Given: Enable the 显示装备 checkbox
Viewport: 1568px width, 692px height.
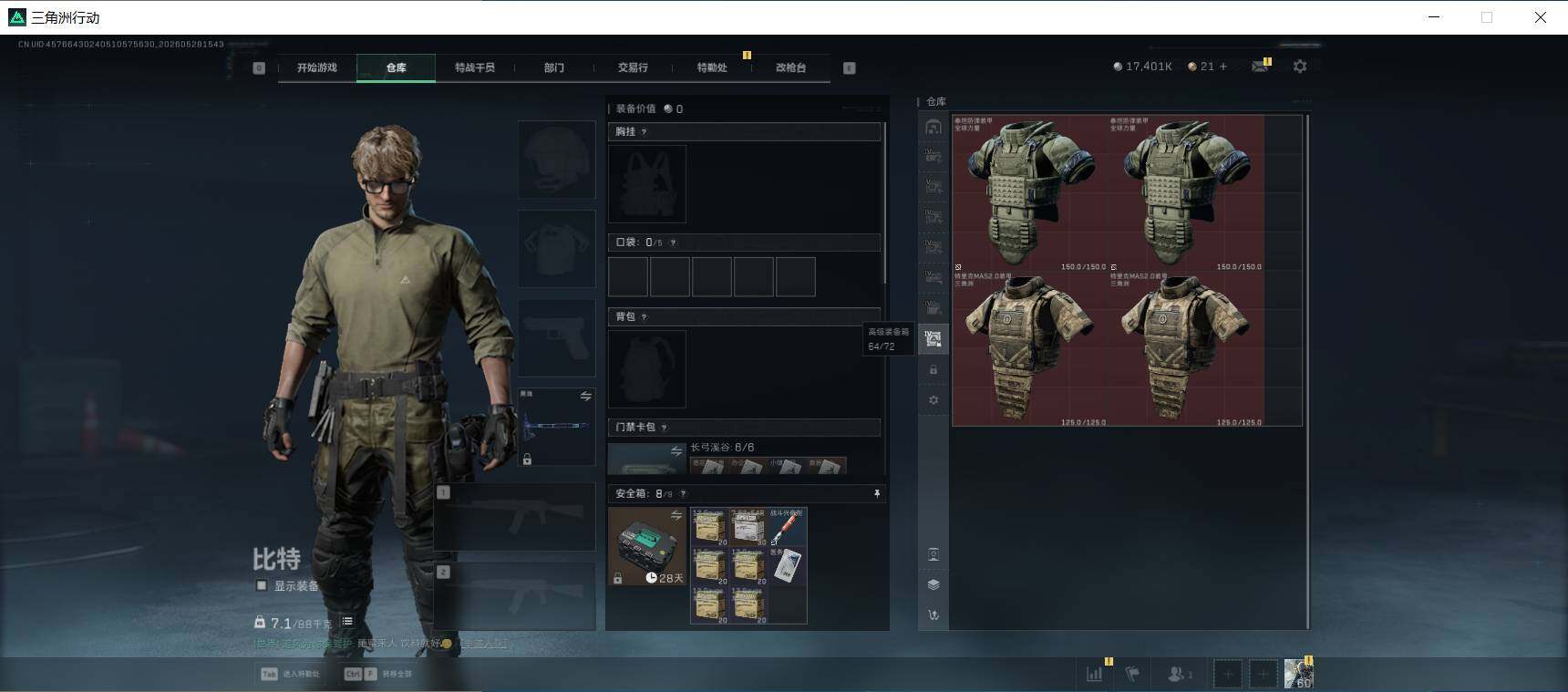Looking at the screenshot, I should pyautogui.click(x=262, y=585).
